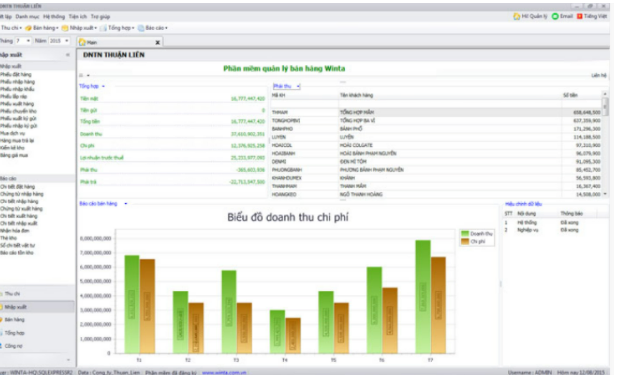Open the Danh mục menu
620x375 pixels.
(27, 17)
